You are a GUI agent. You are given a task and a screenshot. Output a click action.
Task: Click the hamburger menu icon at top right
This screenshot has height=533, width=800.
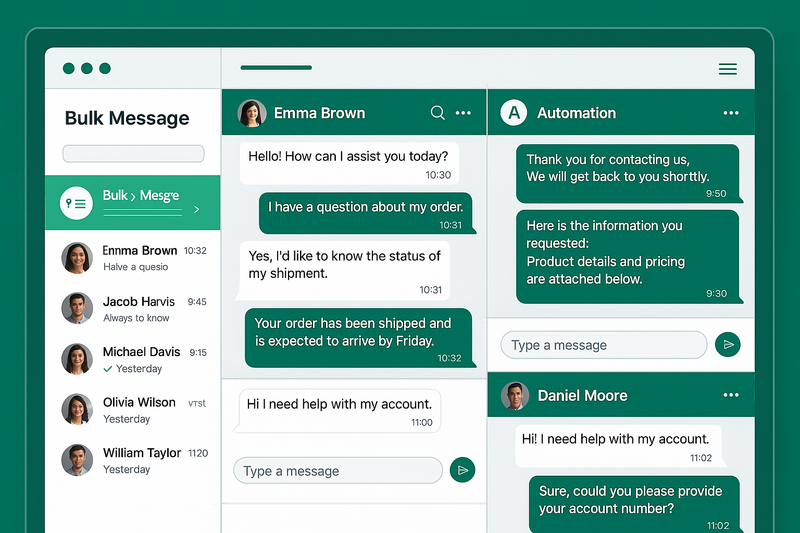click(x=728, y=69)
